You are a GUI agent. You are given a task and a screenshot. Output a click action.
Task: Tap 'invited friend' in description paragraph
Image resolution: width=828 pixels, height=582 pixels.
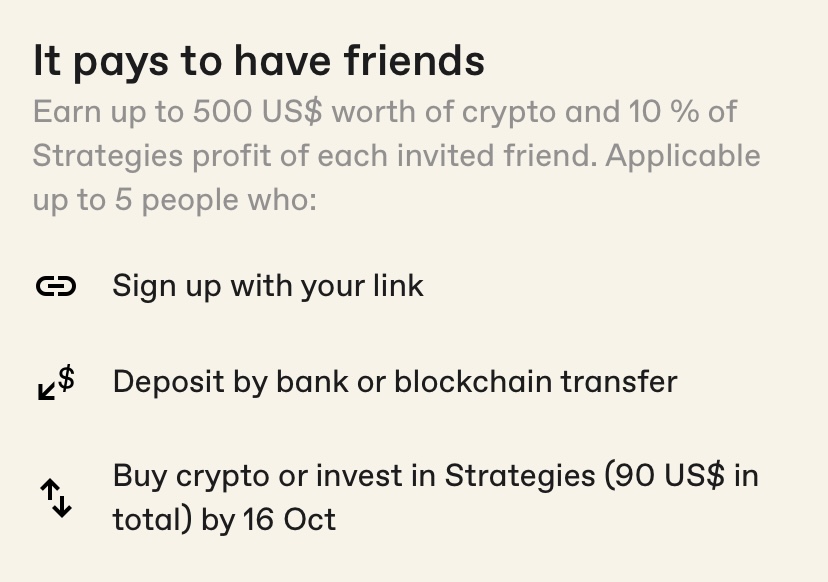coord(496,156)
